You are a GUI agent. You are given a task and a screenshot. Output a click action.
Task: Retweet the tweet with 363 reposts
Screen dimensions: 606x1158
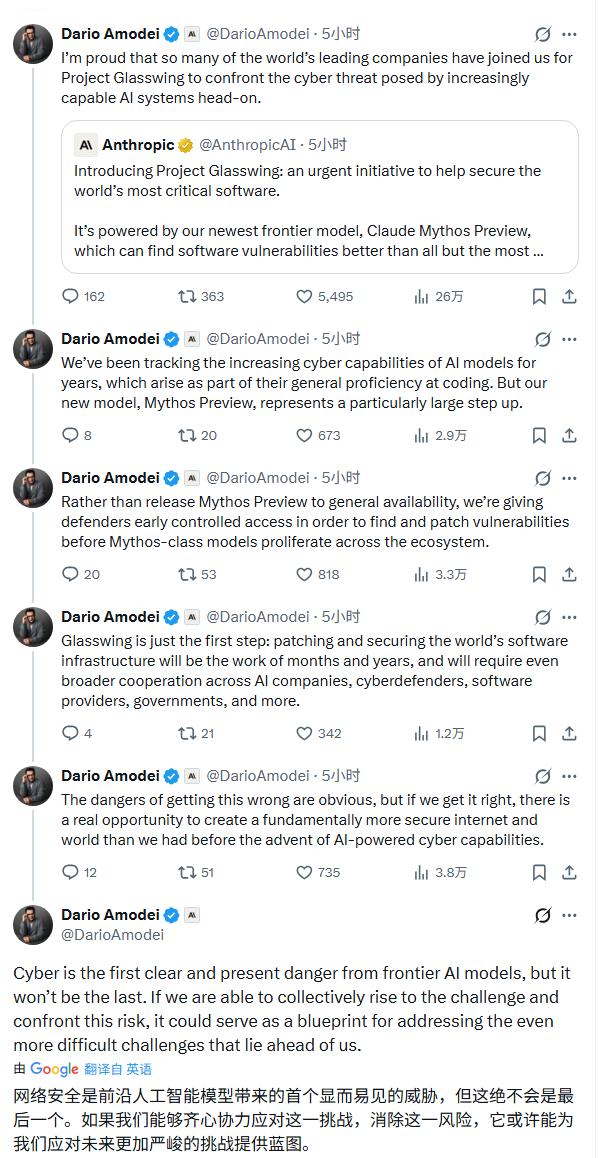tap(187, 296)
